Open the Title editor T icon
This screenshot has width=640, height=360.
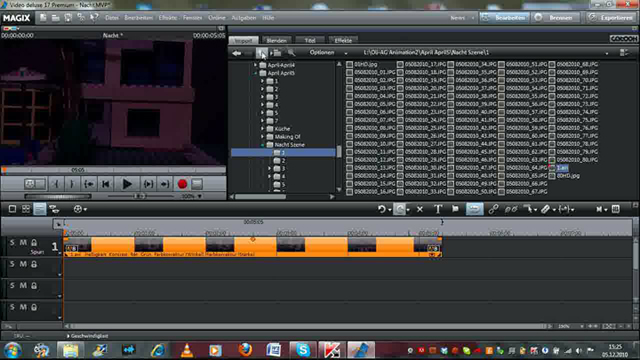coord(438,209)
